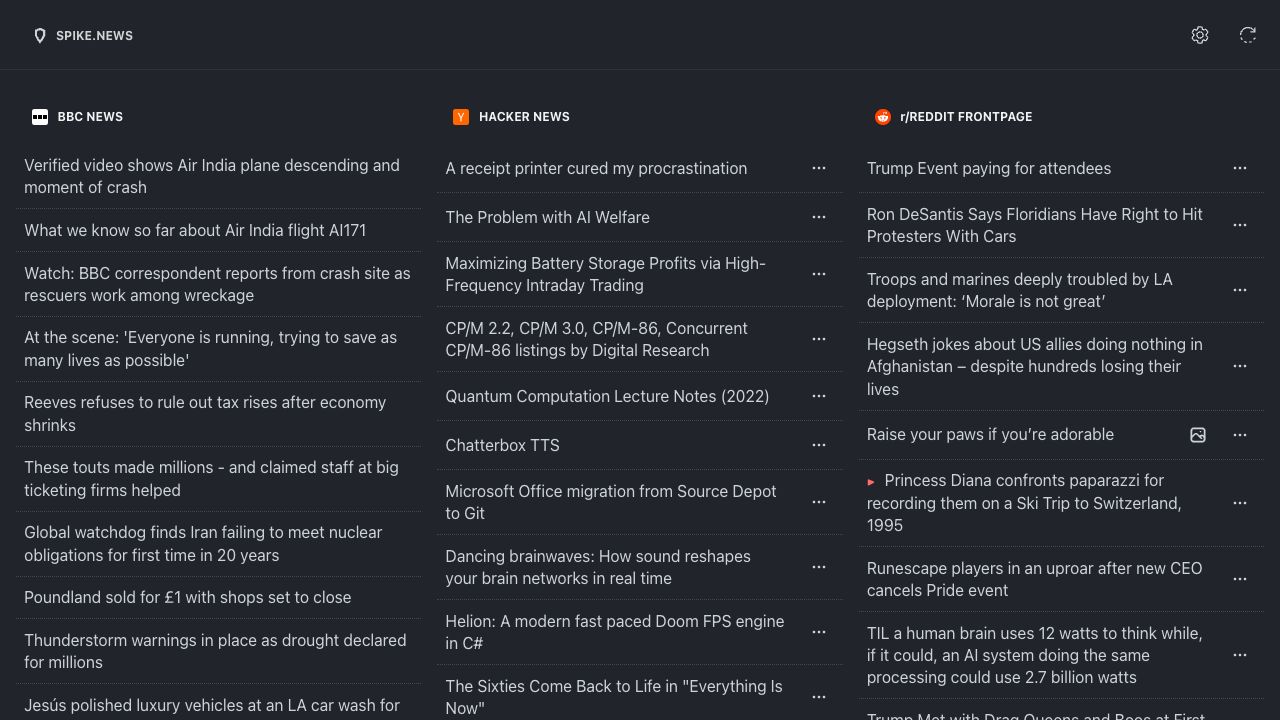Image resolution: width=1280 pixels, height=720 pixels.
Task: Open 'Poundland sold for £1' article
Action: coord(188,597)
